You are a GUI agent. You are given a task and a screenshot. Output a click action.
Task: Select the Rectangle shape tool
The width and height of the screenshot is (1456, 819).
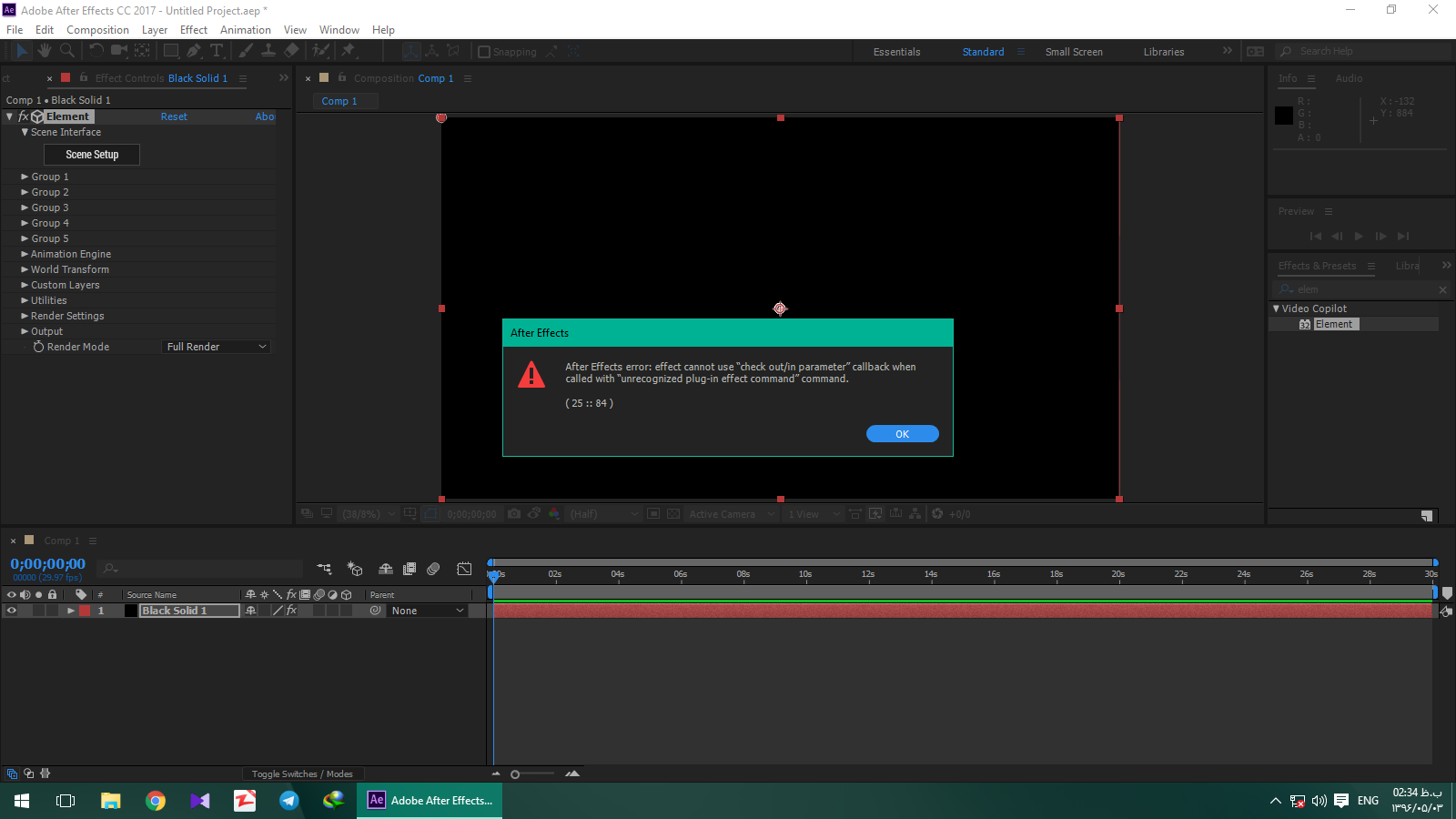coord(171,51)
